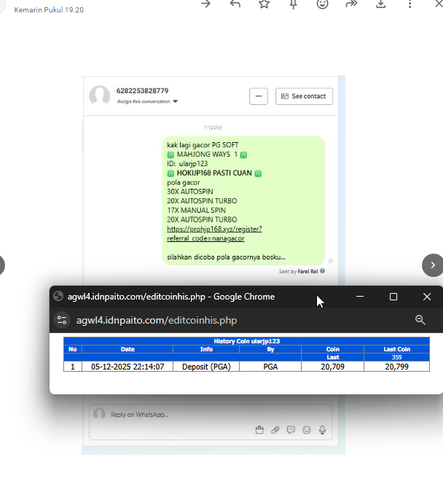The width and height of the screenshot is (443, 500).
Task: Download the image with download icon
Action: click(x=381, y=4)
